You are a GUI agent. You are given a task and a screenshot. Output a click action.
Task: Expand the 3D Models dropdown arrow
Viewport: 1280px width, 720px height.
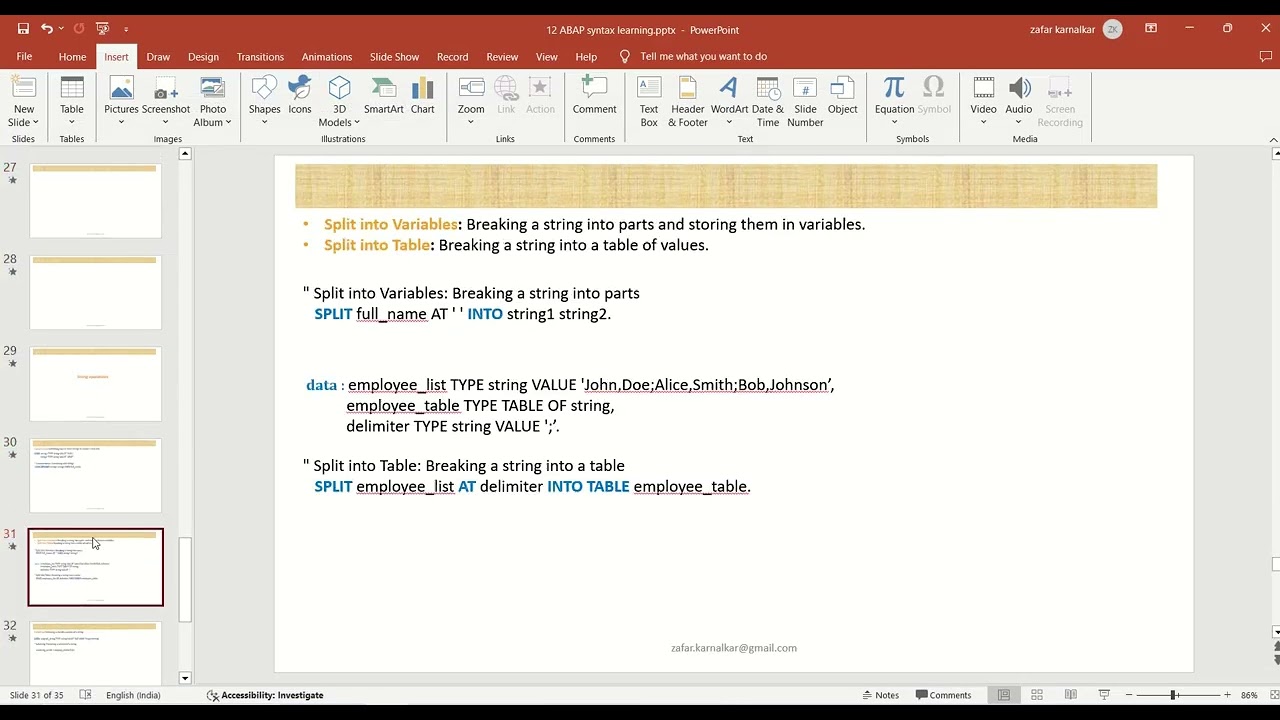(x=356, y=122)
